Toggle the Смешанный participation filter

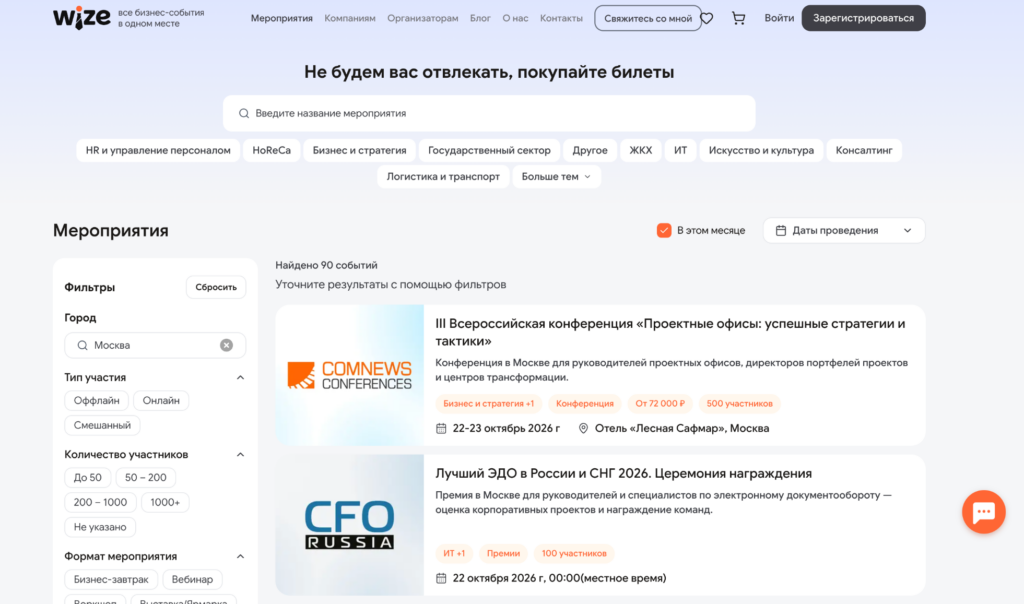coord(102,426)
